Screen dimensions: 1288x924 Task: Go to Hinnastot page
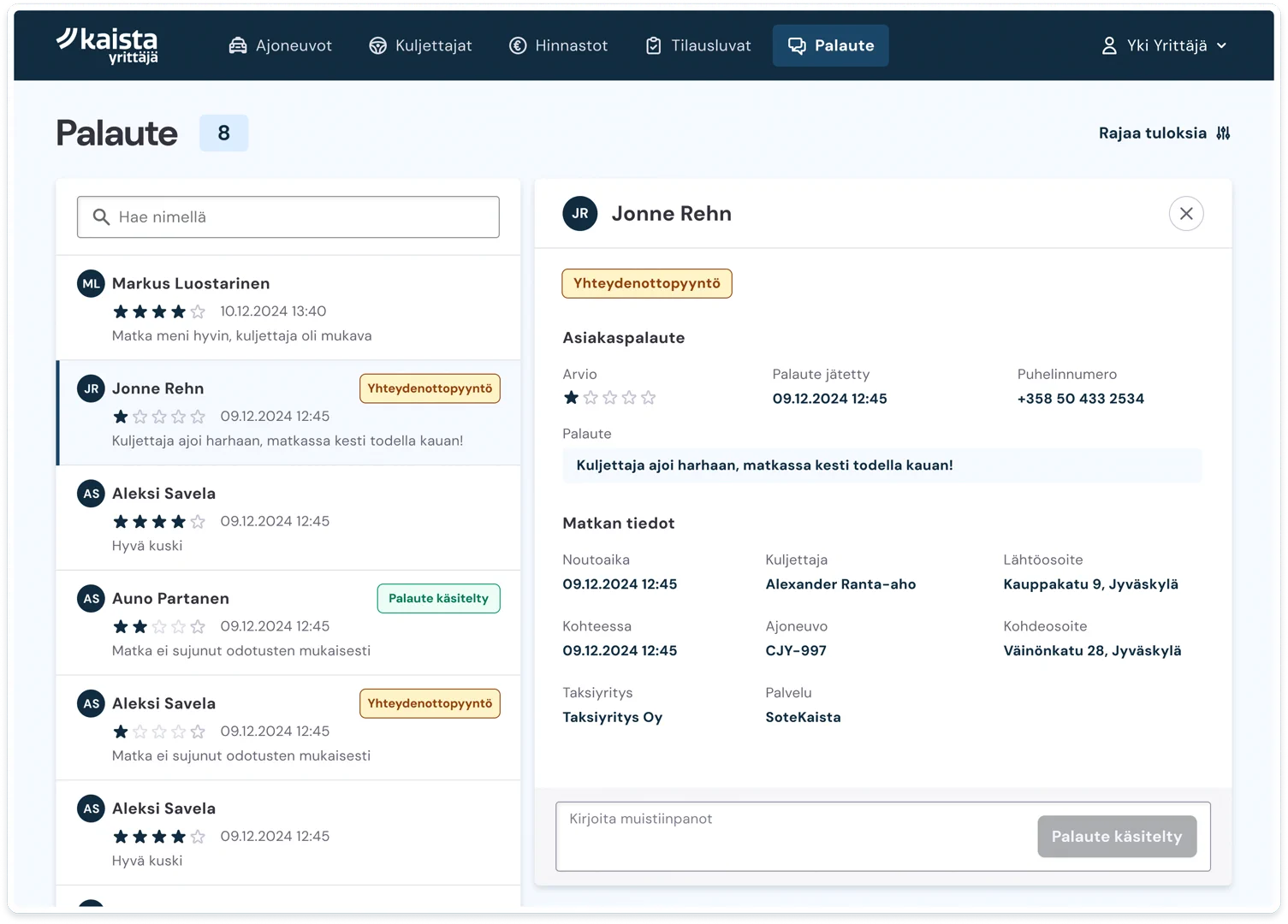tap(558, 45)
